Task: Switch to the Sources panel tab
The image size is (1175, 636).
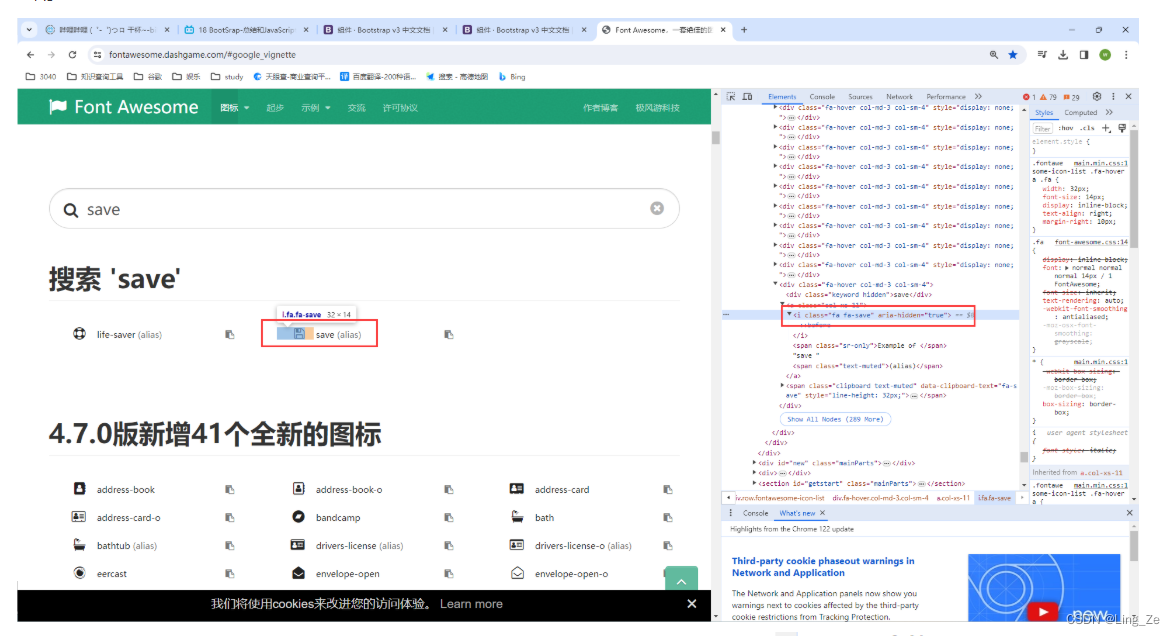Action: [860, 97]
